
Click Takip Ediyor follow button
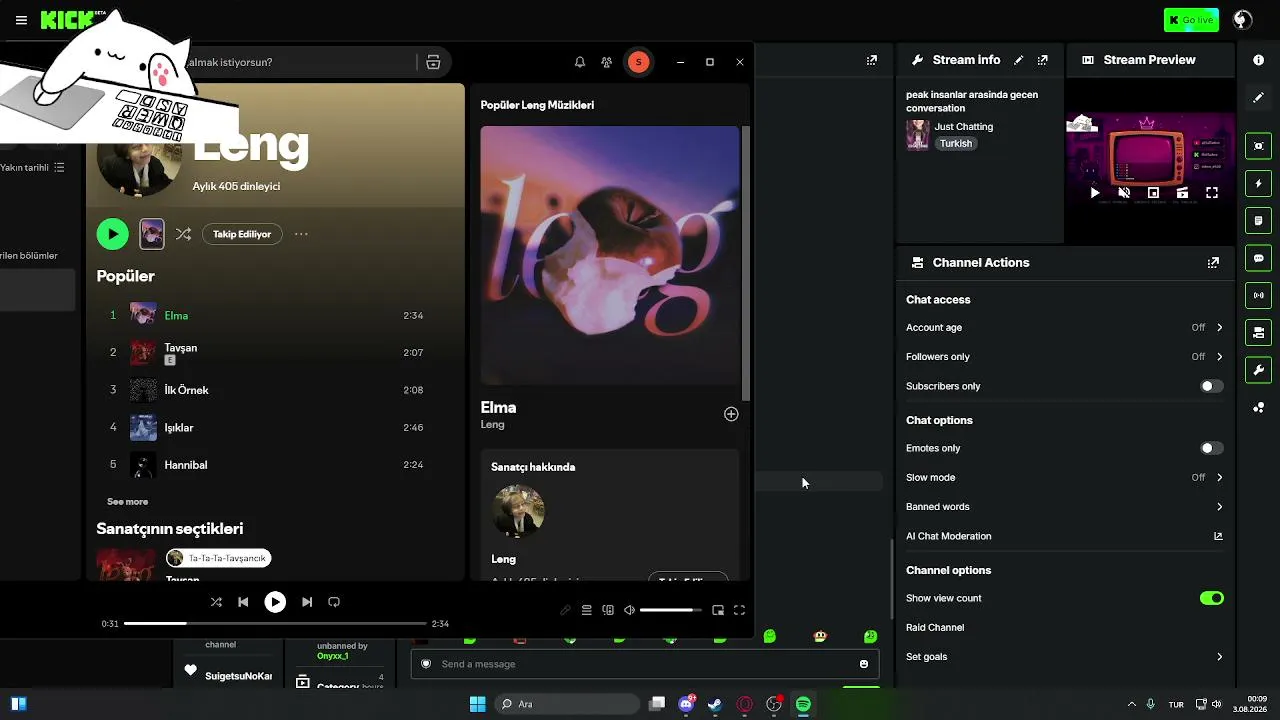[x=242, y=234]
